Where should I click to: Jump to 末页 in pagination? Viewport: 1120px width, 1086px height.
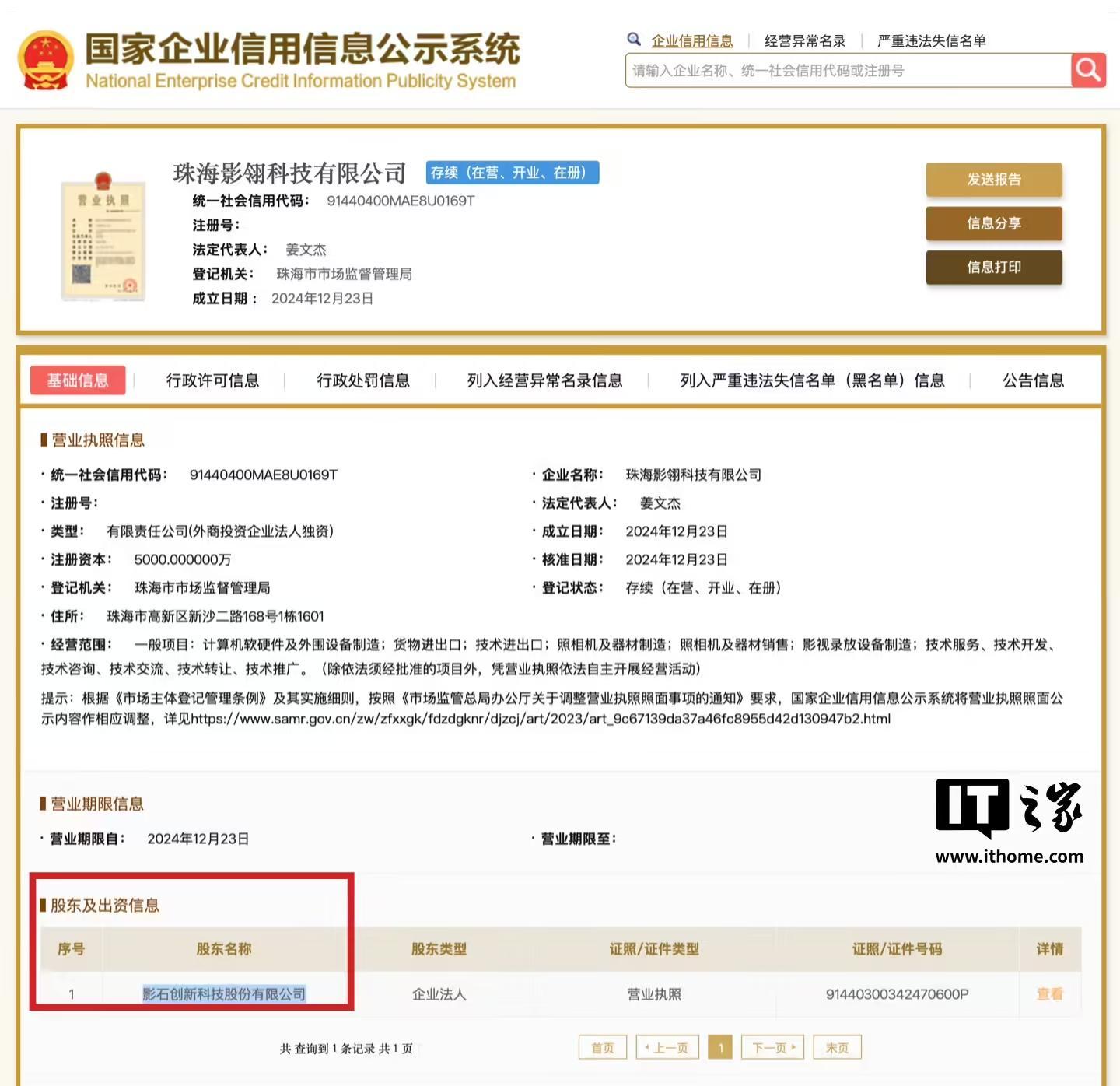tap(838, 1048)
